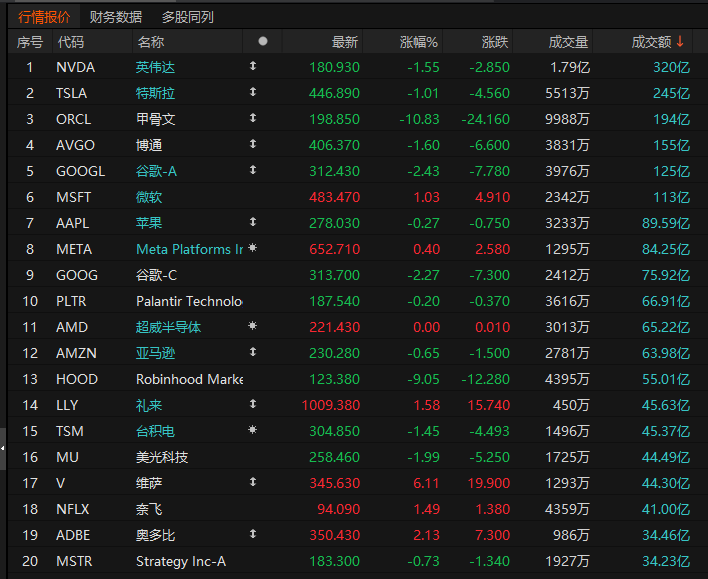Select the HOOD ticker code

click(x=77, y=379)
